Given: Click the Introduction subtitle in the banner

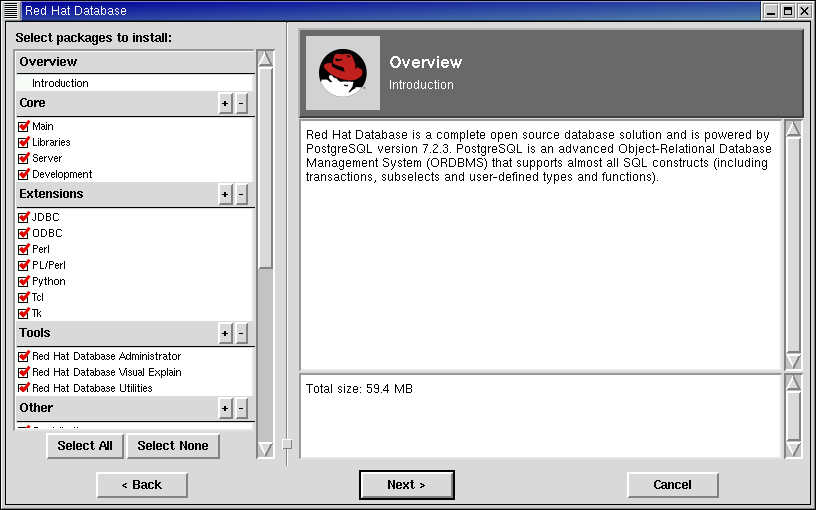Looking at the screenshot, I should point(421,85).
